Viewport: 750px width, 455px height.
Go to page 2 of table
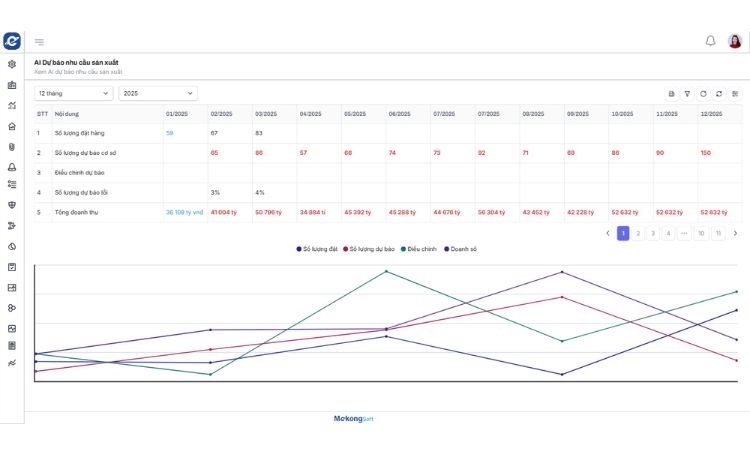tap(638, 233)
